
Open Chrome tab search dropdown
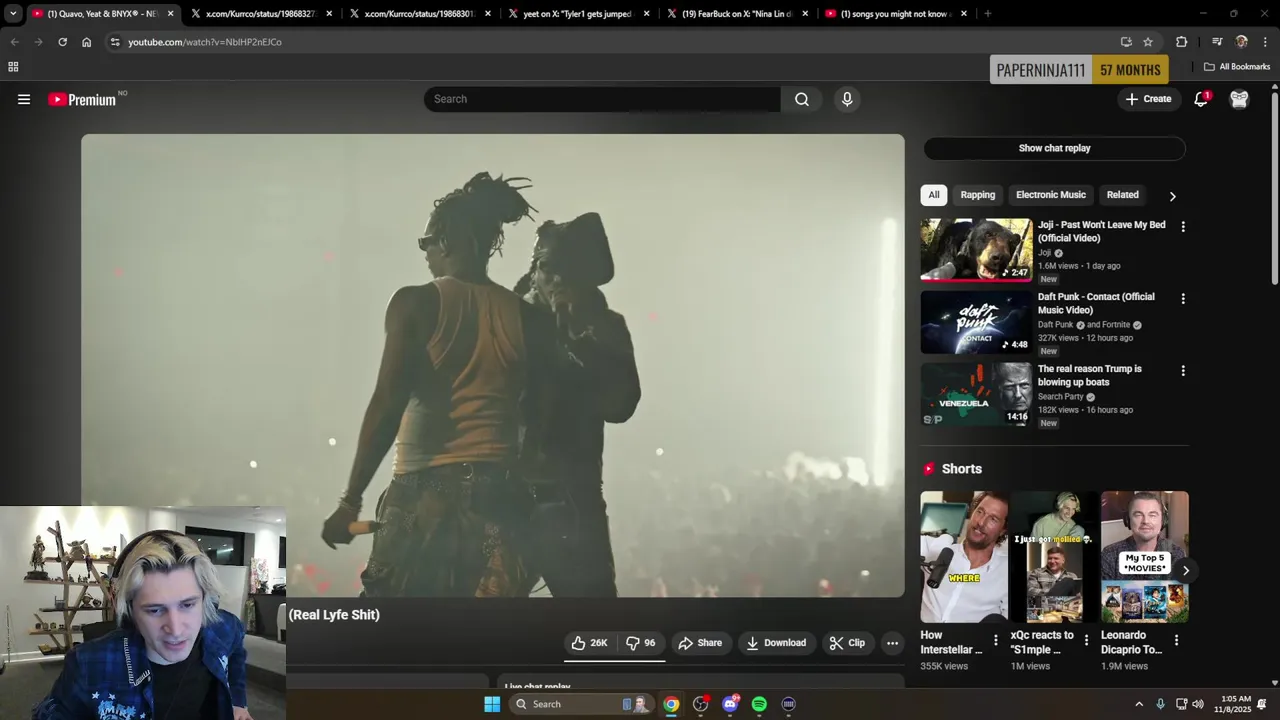click(13, 14)
